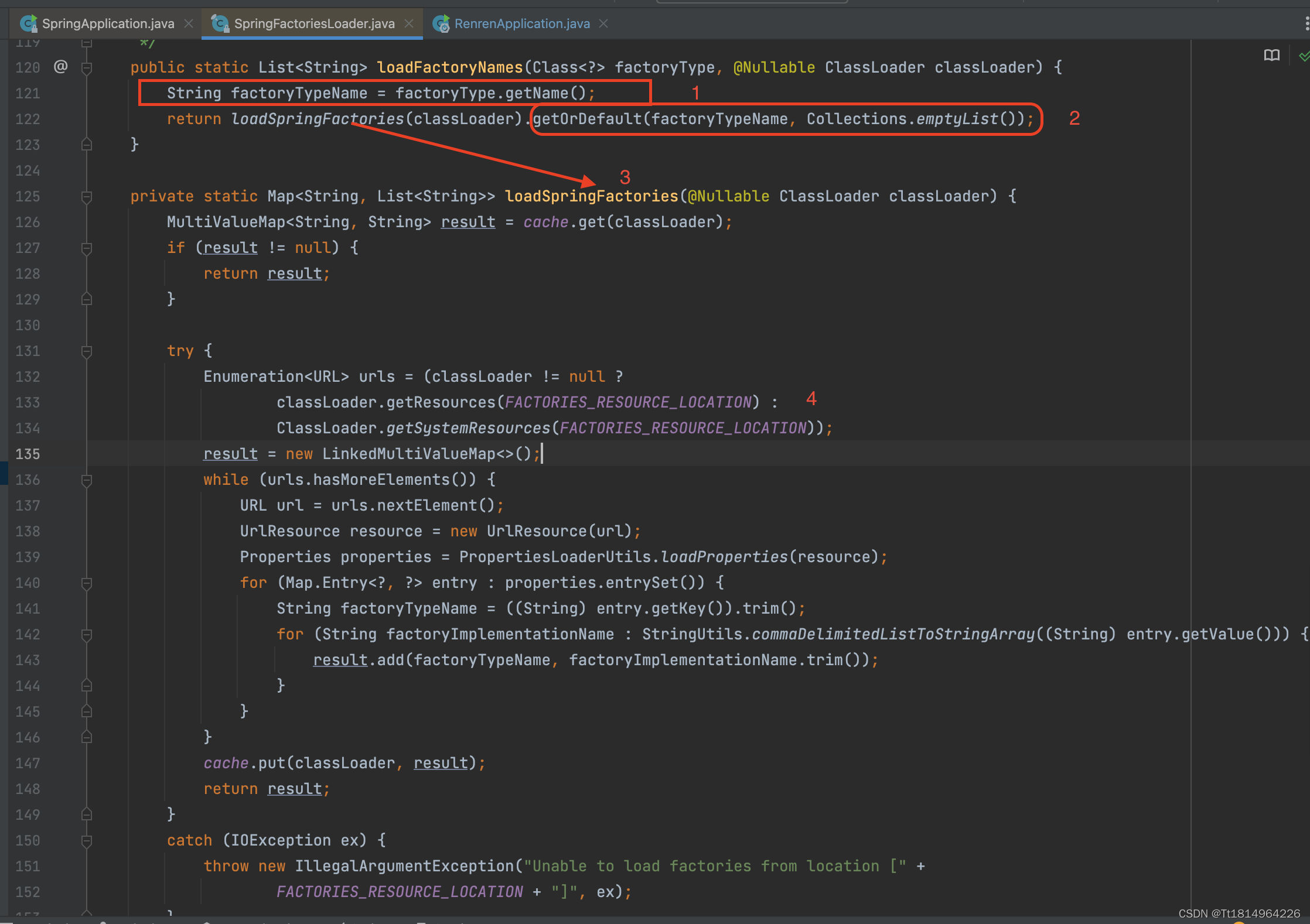1310x924 pixels.
Task: Collapse the while loop at line 136
Action: 87,480
